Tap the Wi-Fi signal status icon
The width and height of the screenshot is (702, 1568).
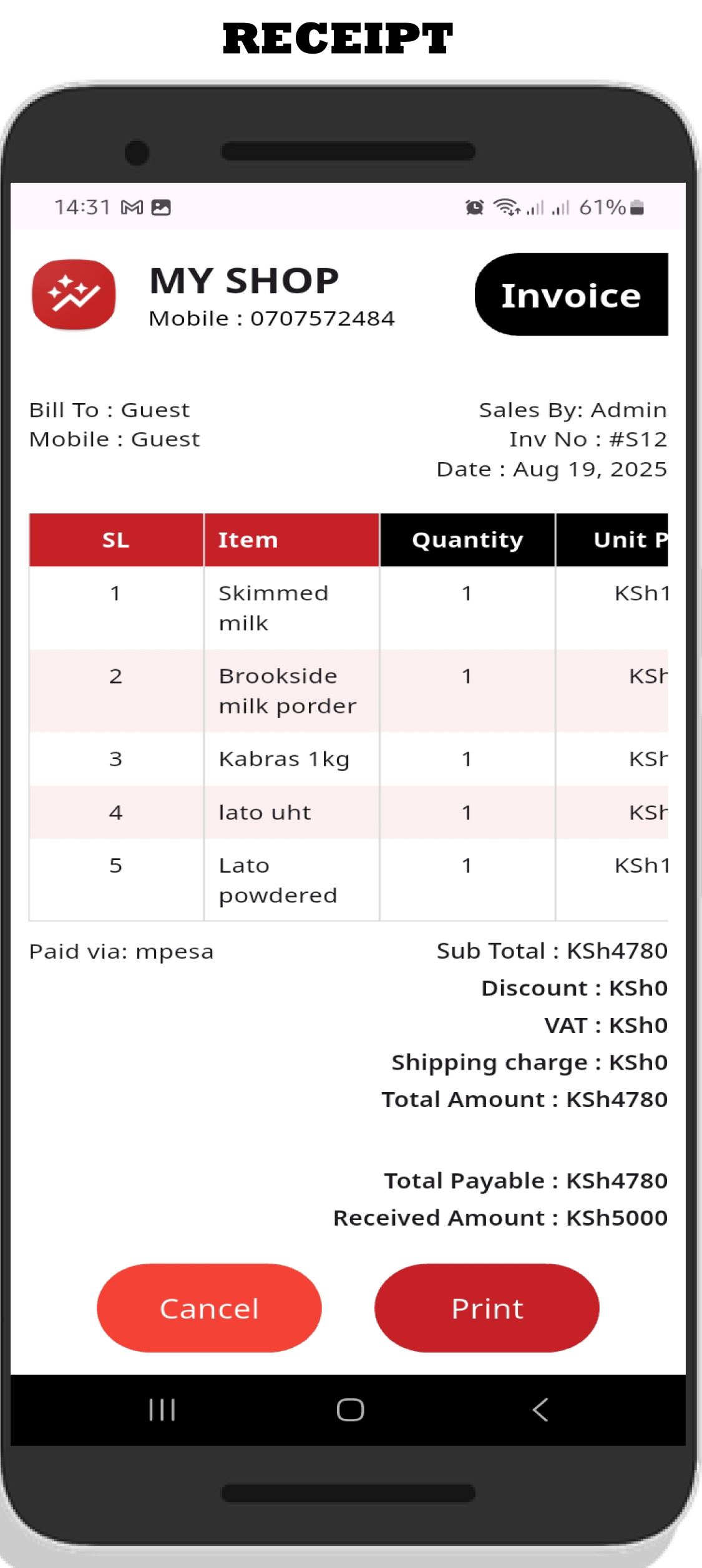(506, 207)
